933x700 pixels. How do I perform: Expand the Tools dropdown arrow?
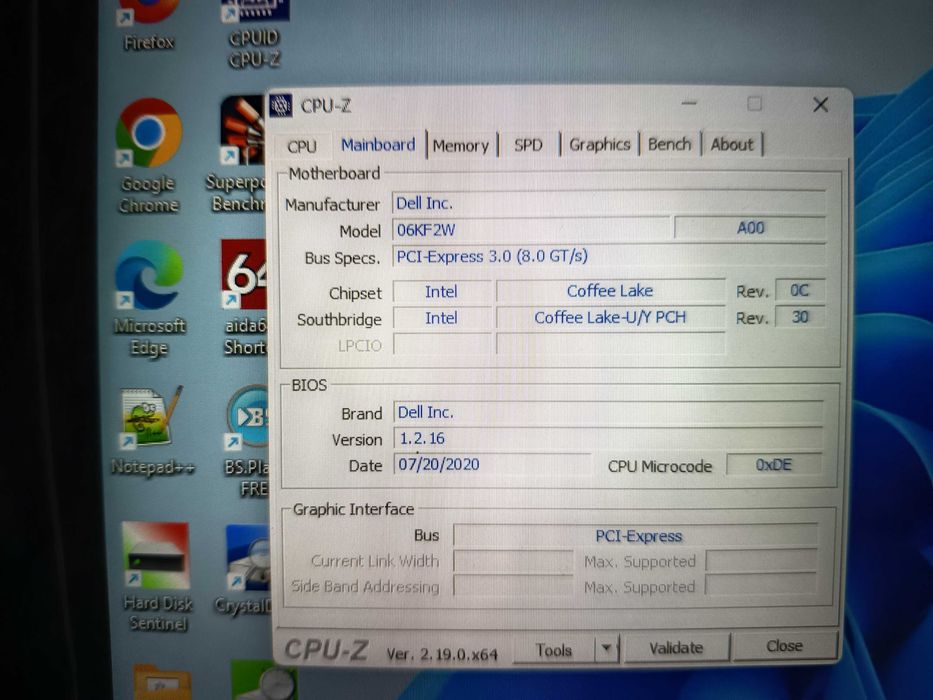(x=606, y=648)
